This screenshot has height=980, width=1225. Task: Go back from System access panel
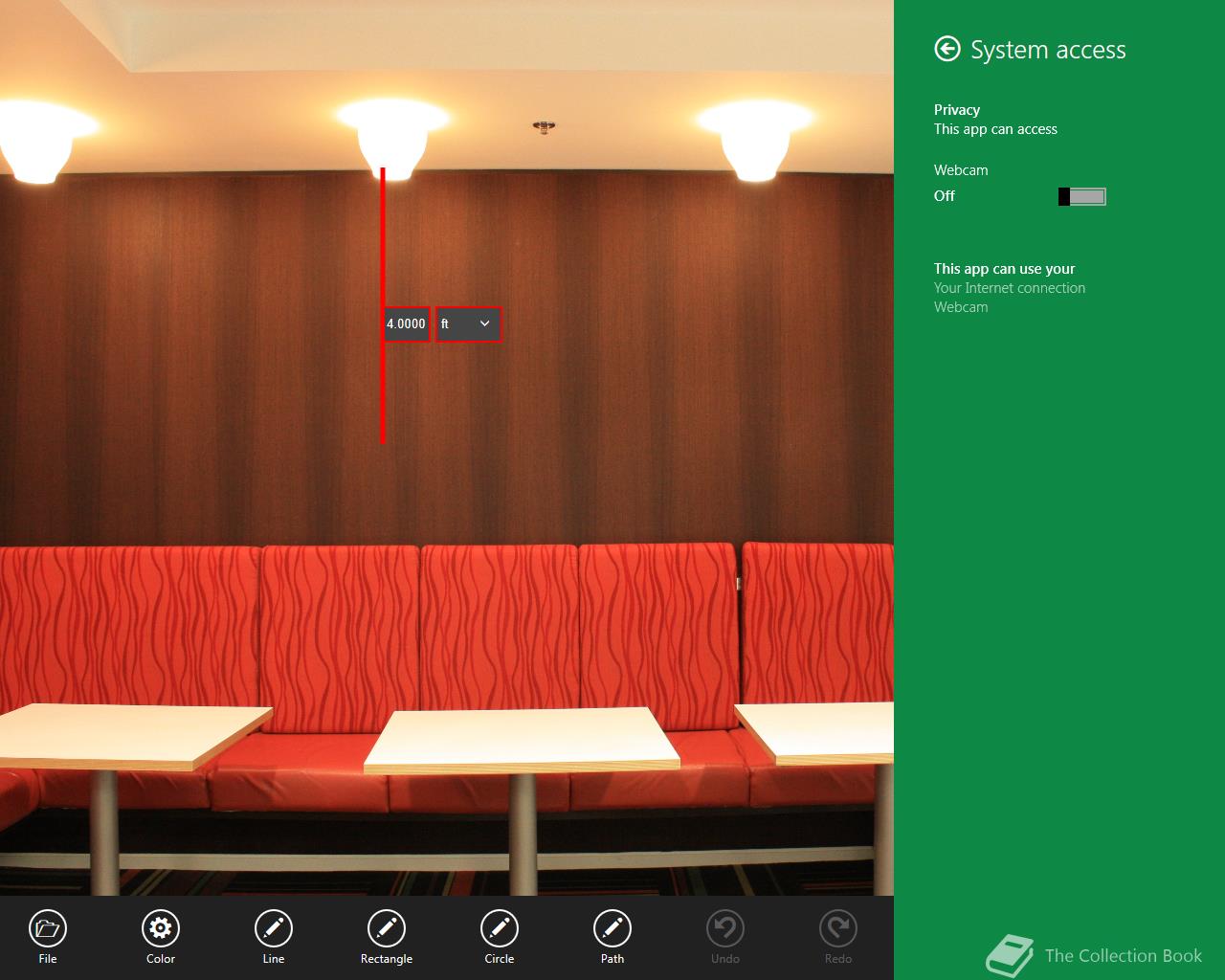tap(947, 49)
